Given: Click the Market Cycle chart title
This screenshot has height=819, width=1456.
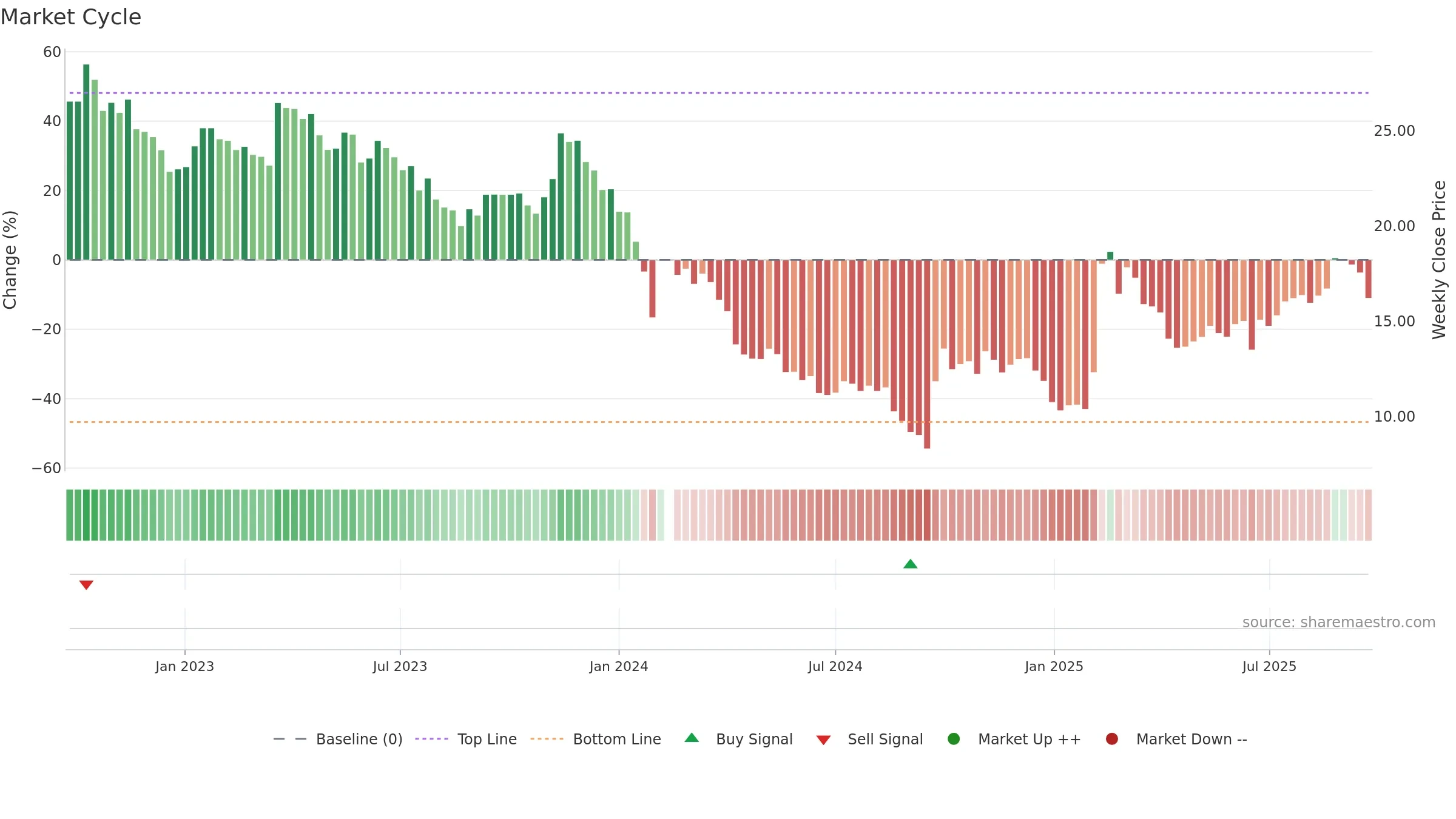Looking at the screenshot, I should pos(71,17).
